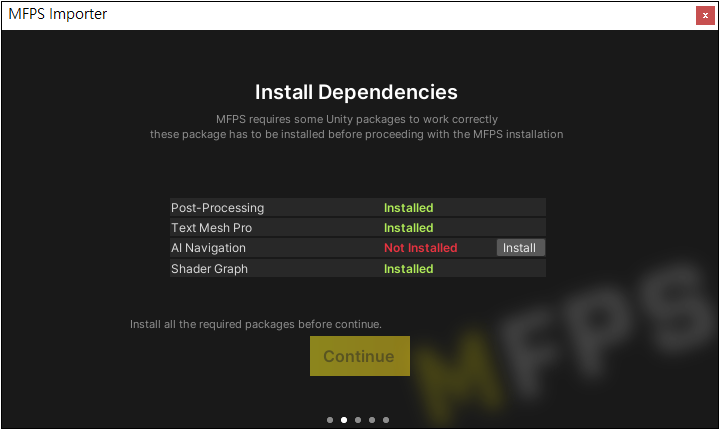Go to the first page indicator dot
The height and width of the screenshot is (430, 720).
(x=330, y=420)
